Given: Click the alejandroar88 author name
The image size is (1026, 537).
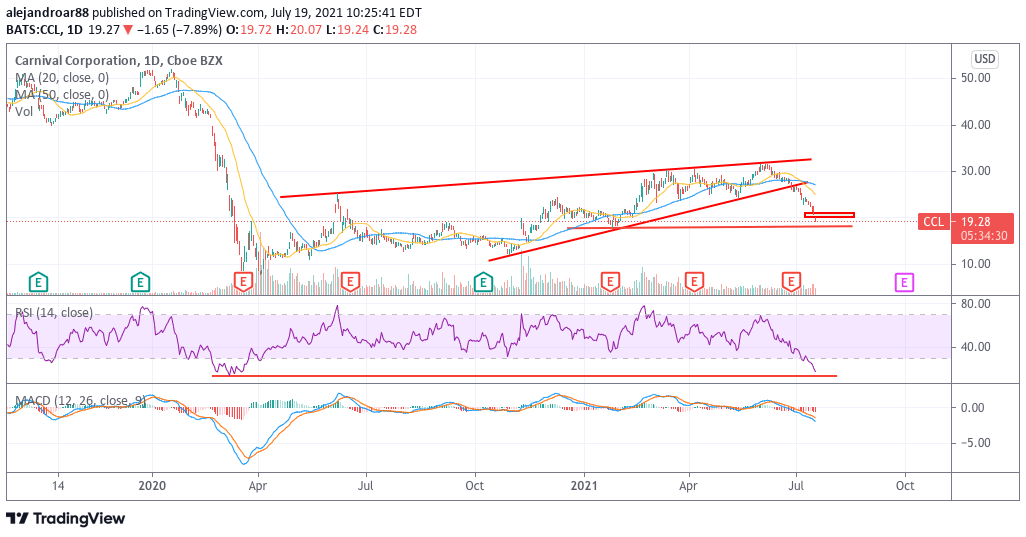Looking at the screenshot, I should coord(48,12).
